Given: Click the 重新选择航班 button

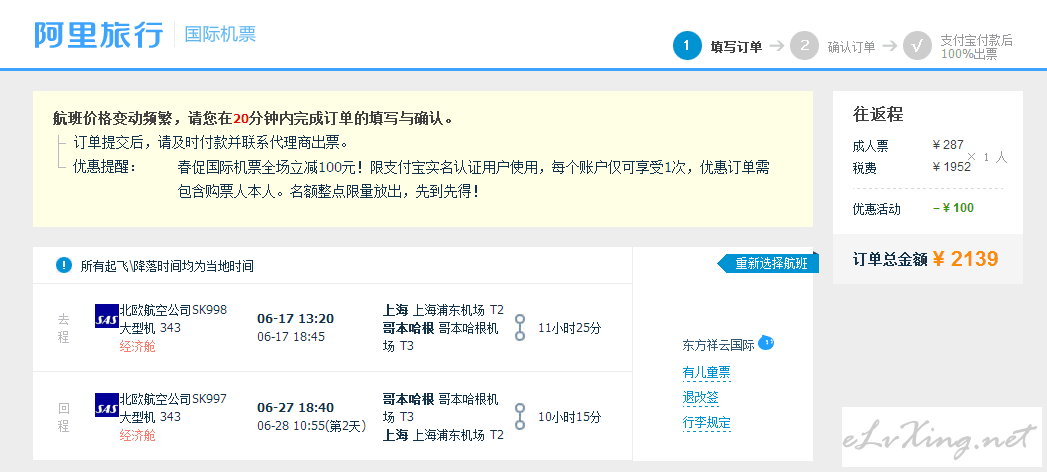Looking at the screenshot, I should click(768, 263).
